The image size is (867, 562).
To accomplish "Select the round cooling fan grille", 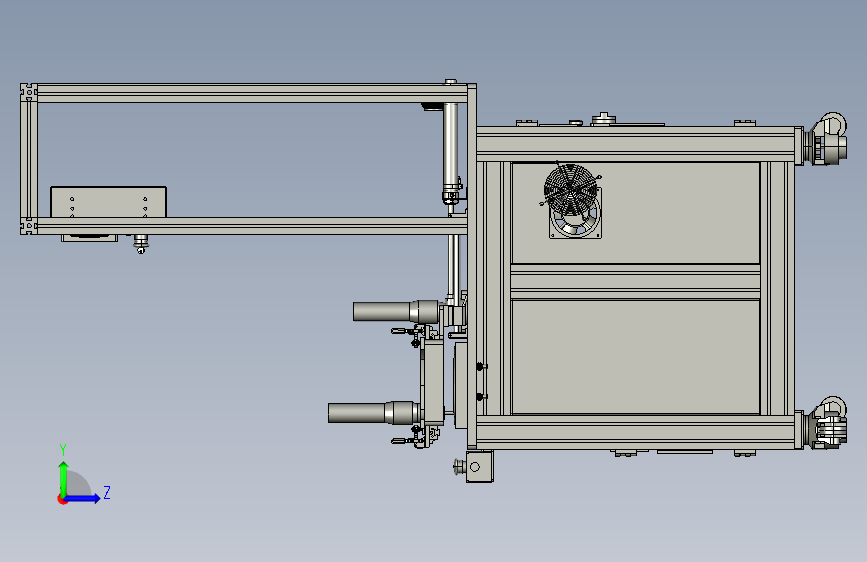I will click(570, 190).
